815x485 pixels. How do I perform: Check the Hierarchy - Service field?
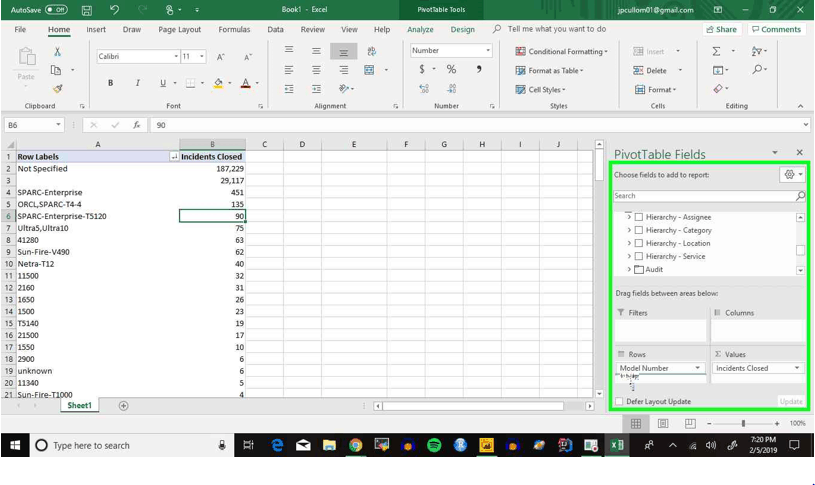coord(639,256)
